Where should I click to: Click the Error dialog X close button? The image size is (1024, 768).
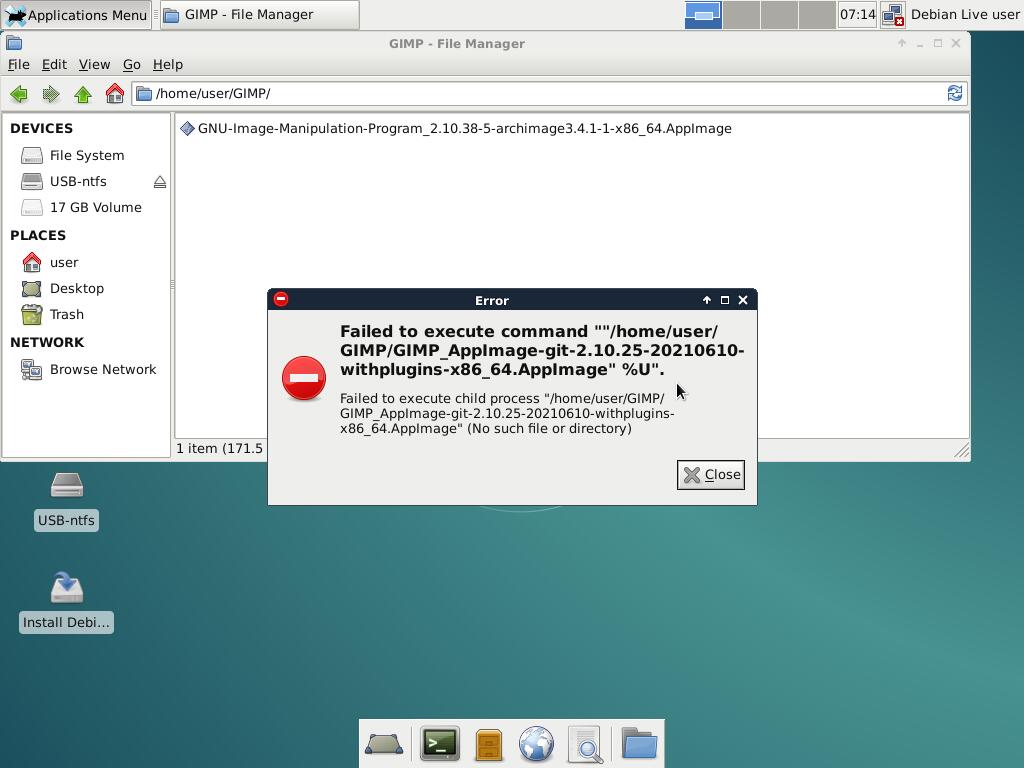pos(743,300)
